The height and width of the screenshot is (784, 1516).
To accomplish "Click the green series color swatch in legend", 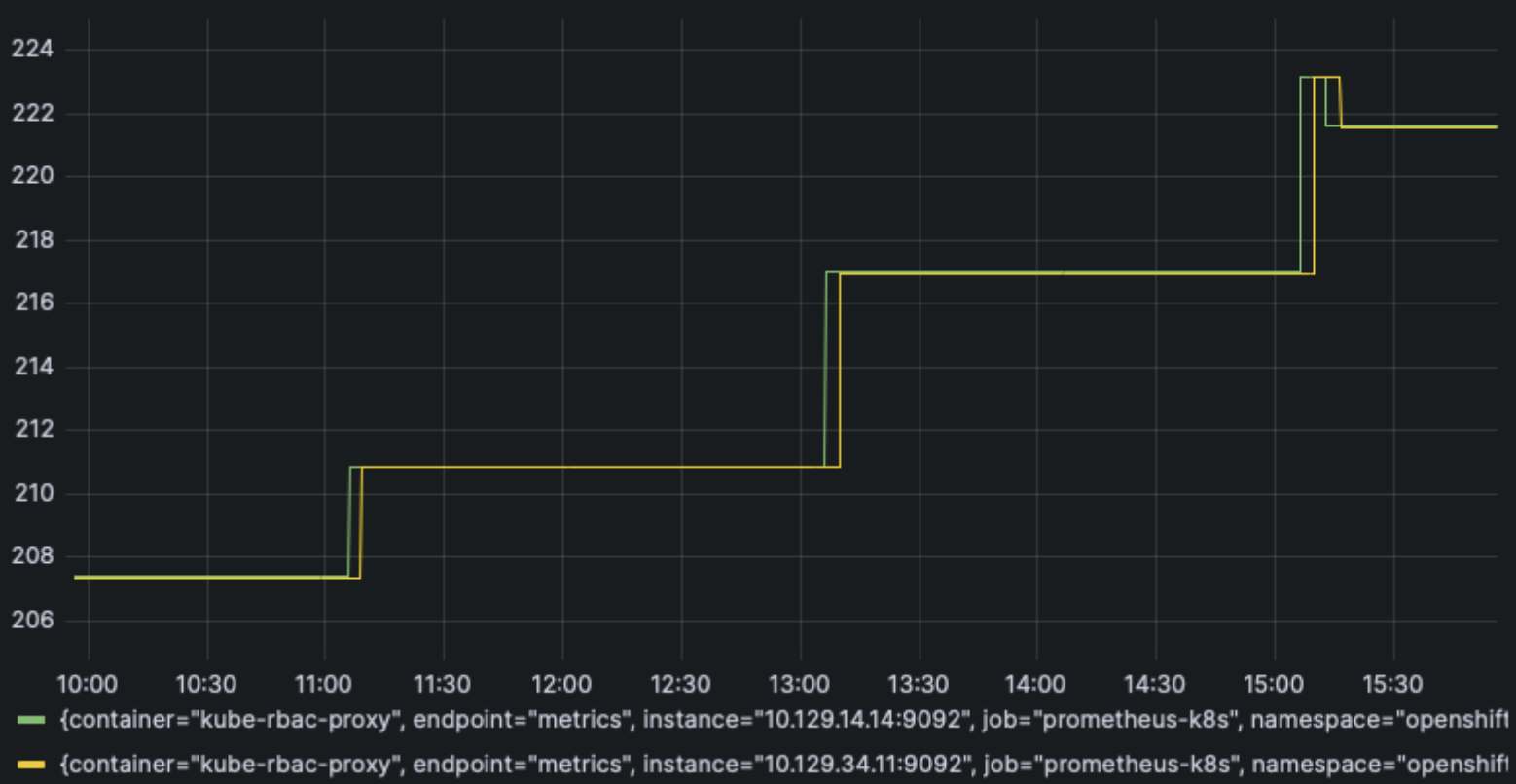I will tap(31, 721).
